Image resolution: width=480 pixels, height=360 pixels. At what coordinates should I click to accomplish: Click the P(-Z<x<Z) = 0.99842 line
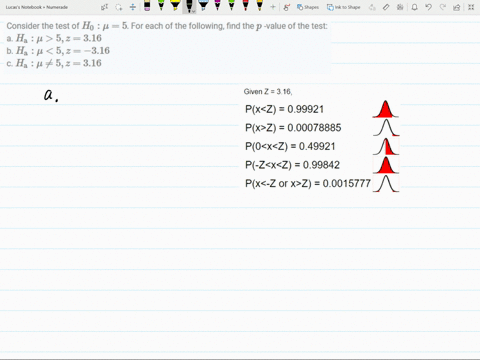292,165
